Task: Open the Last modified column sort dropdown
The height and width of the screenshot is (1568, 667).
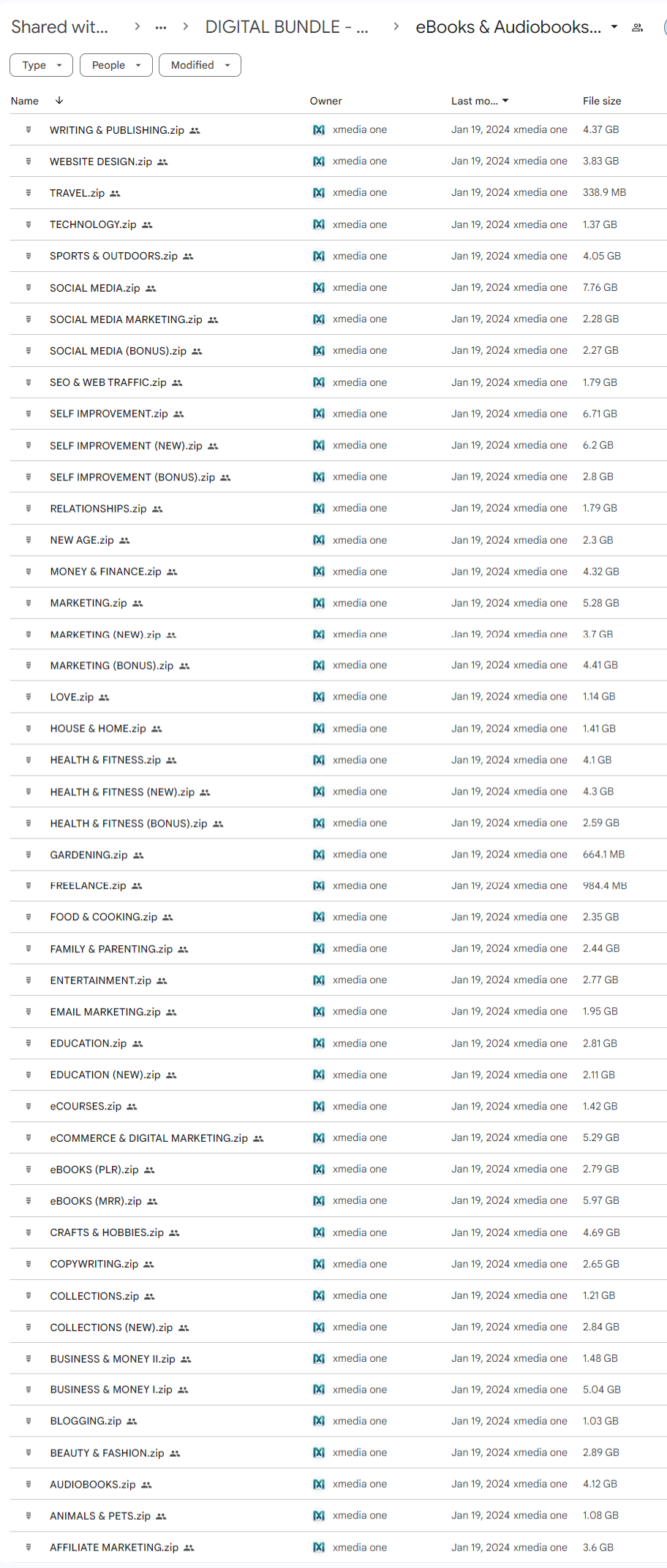Action: [x=505, y=101]
